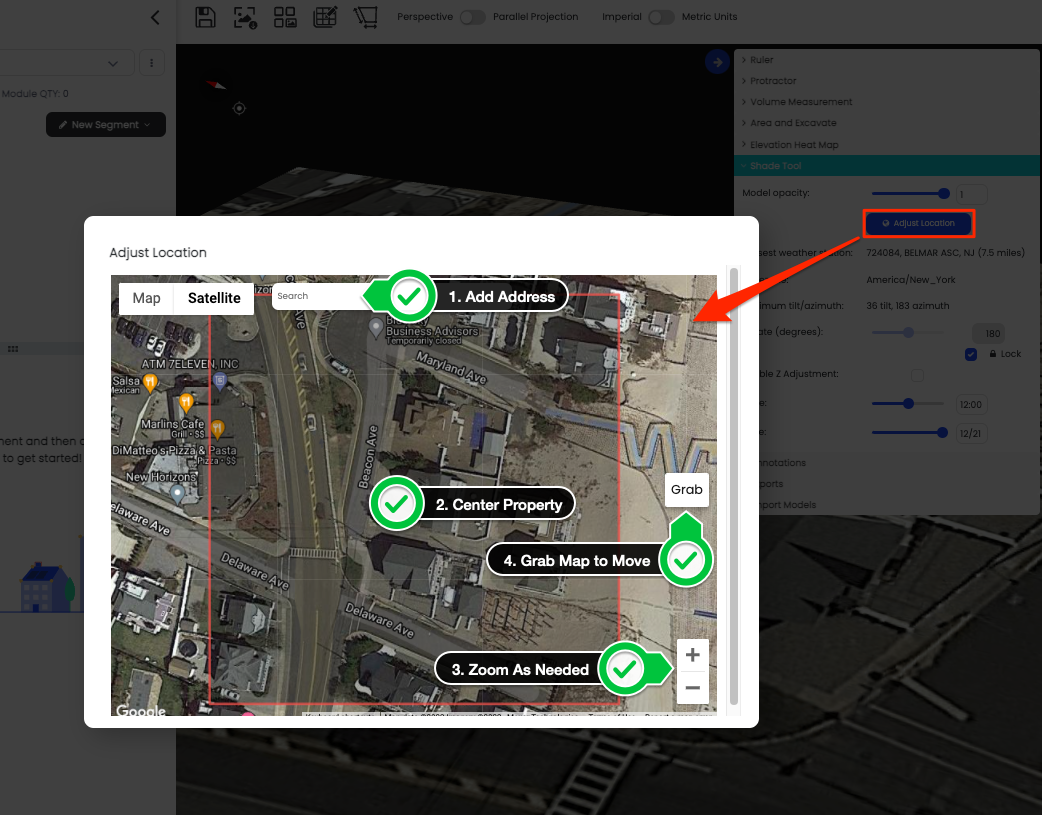This screenshot has height=815, width=1042.
Task: Adjust the time of day slider
Action: pyautogui.click(x=908, y=404)
